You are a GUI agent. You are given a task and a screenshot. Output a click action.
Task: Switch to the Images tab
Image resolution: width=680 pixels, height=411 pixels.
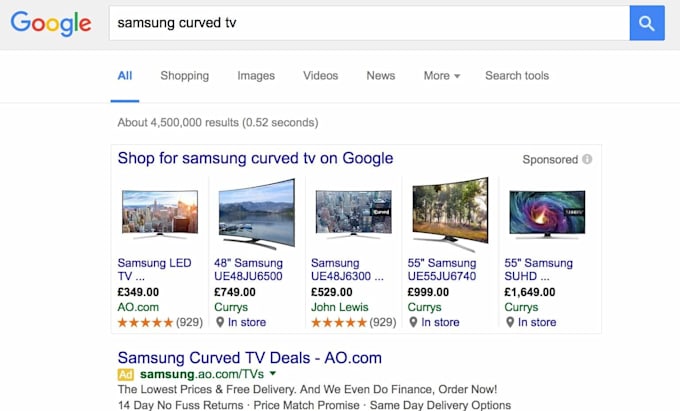point(256,76)
